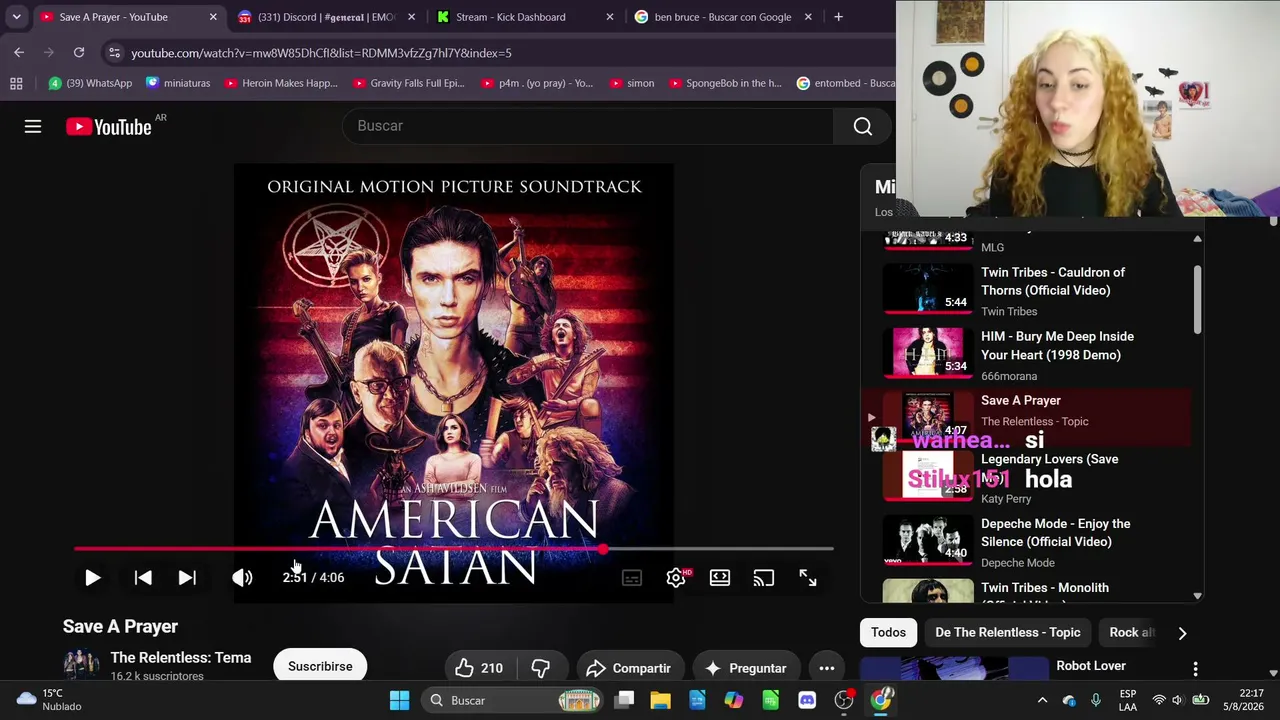Open Copilot from the taskbar
The height and width of the screenshot is (720, 1280).
pyautogui.click(x=734, y=700)
